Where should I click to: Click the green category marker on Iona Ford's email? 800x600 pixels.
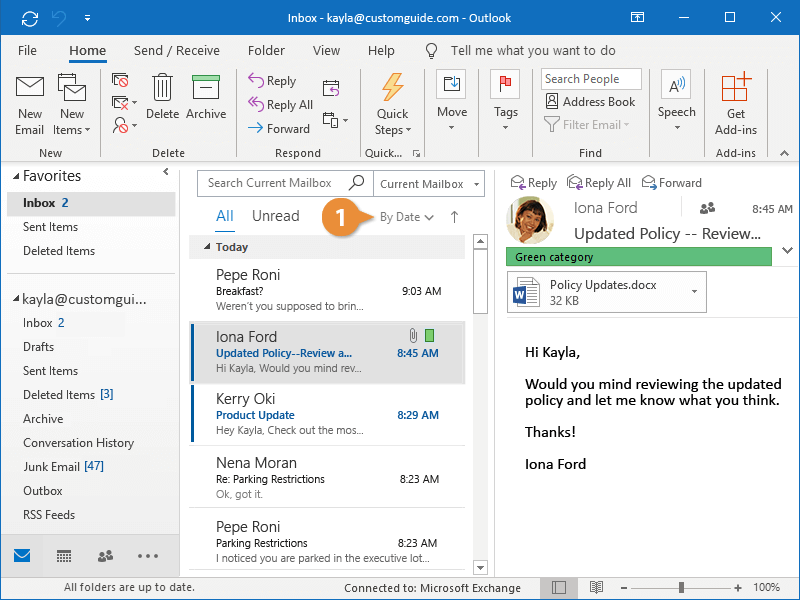point(430,335)
